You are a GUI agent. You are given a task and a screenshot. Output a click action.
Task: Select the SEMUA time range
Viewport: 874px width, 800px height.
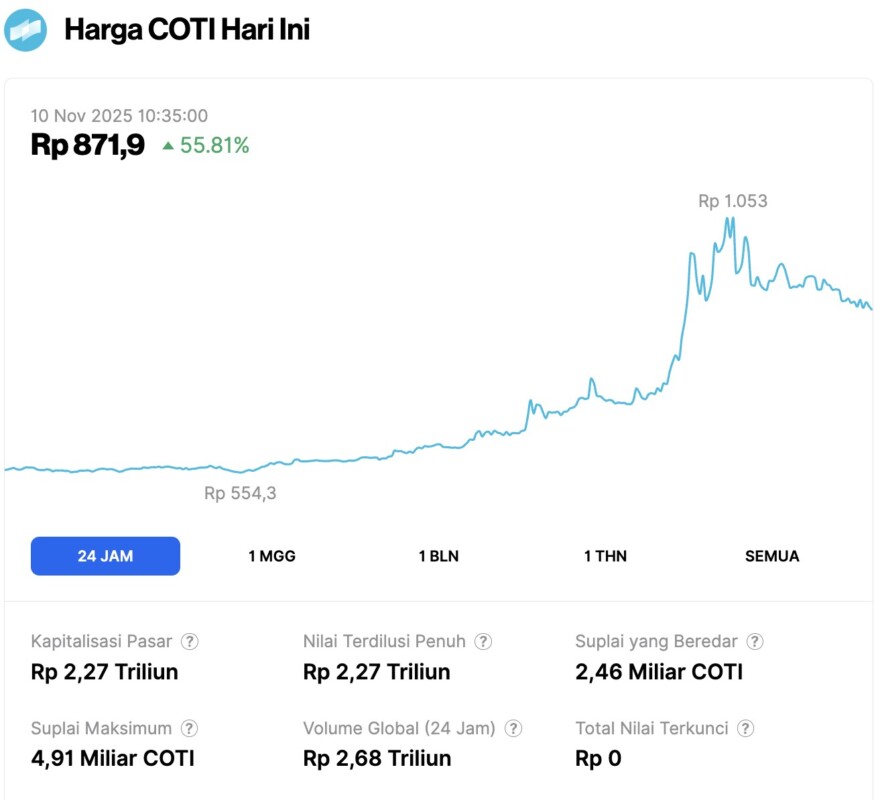(772, 556)
